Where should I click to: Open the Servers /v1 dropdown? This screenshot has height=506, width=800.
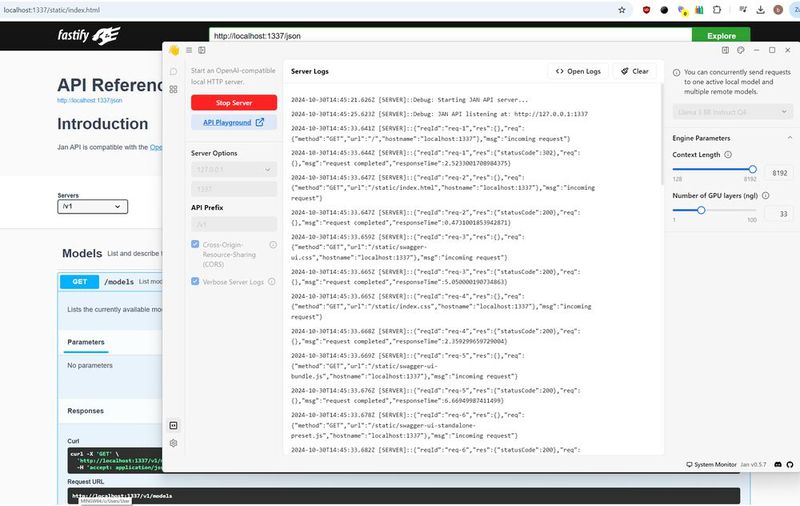[x=92, y=207]
